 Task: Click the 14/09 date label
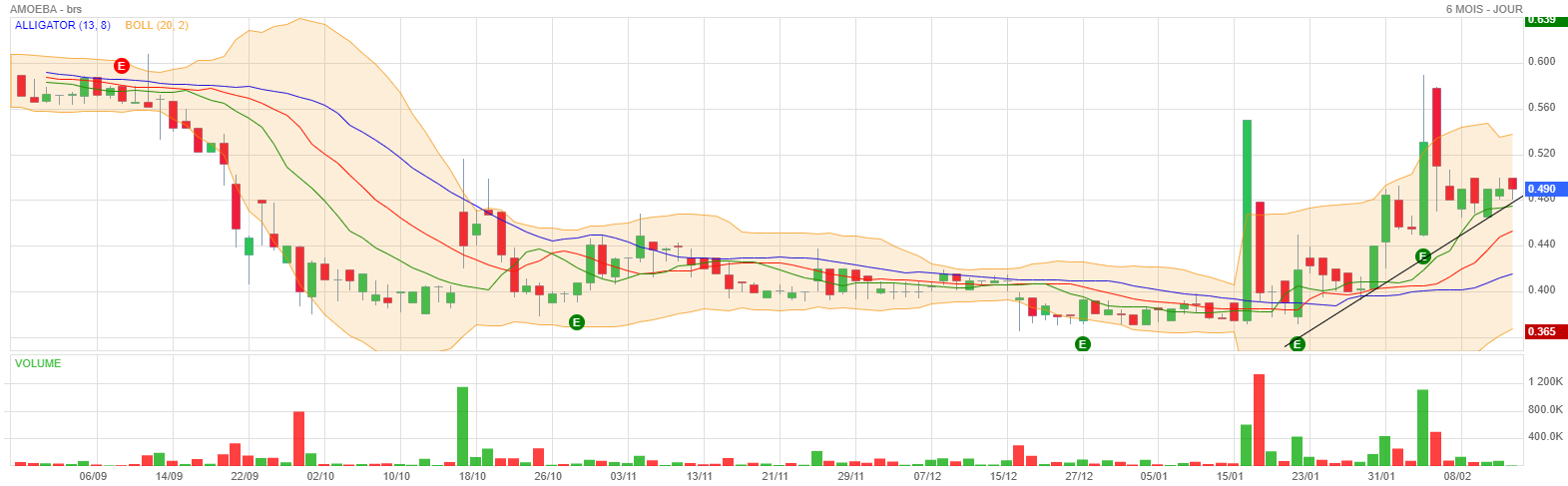pyautogui.click(x=169, y=477)
